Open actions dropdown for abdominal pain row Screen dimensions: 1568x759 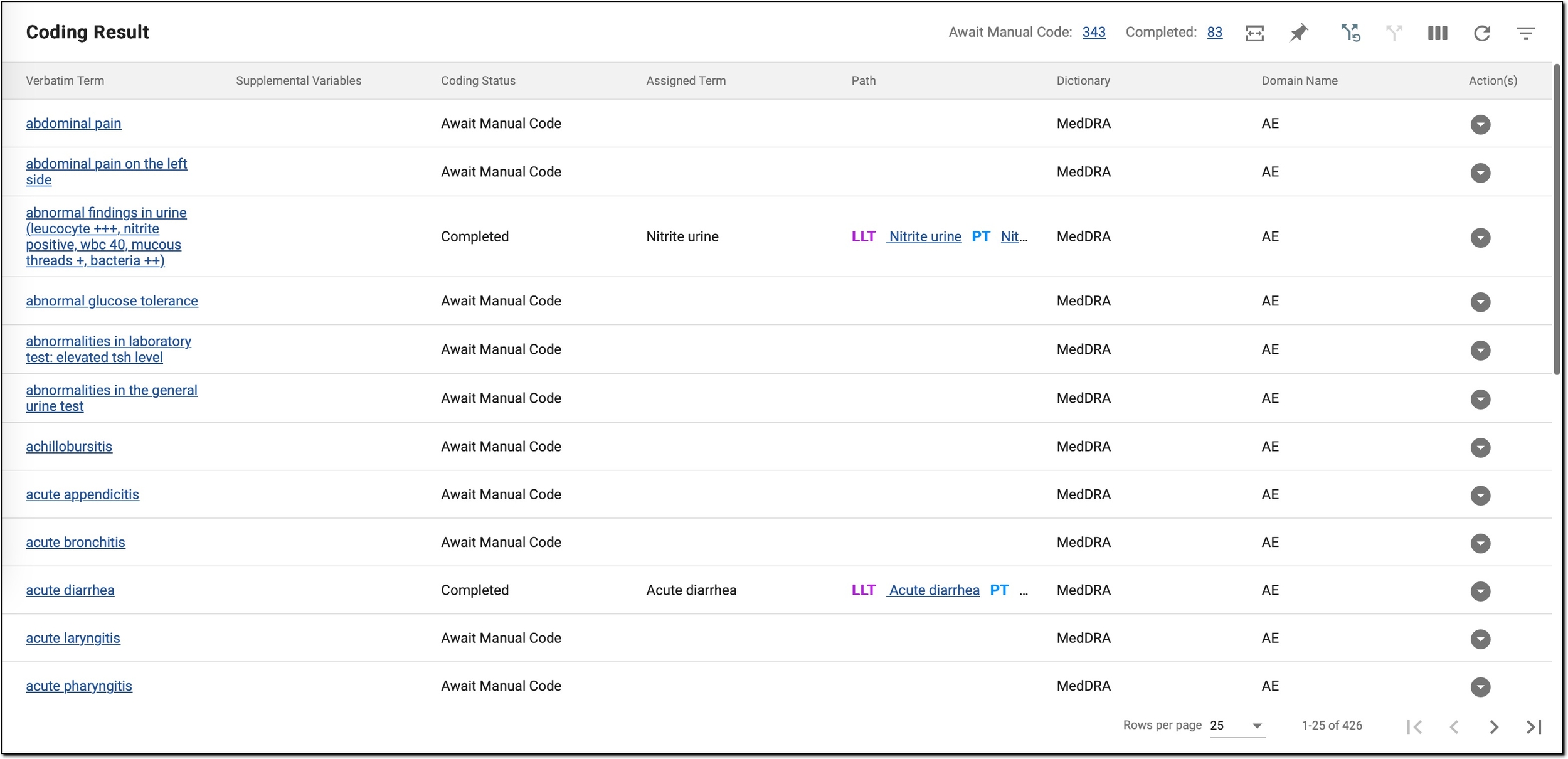click(x=1480, y=124)
